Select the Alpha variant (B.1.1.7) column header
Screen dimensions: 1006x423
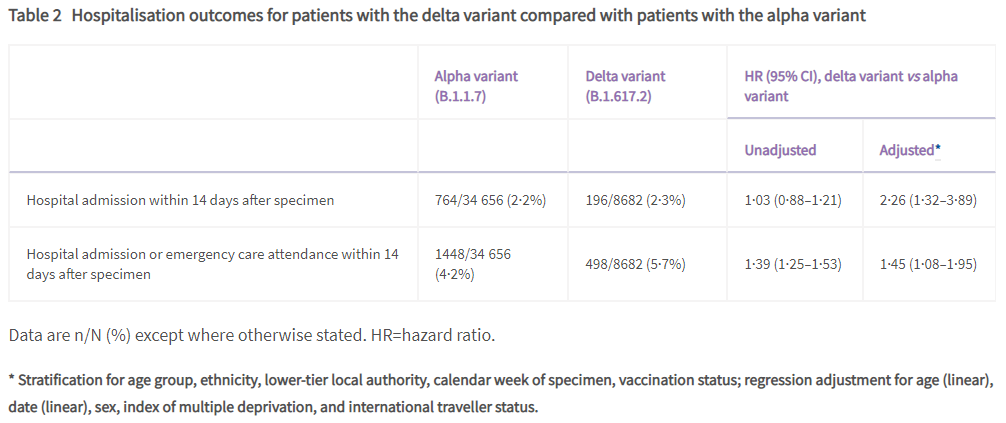pos(476,86)
